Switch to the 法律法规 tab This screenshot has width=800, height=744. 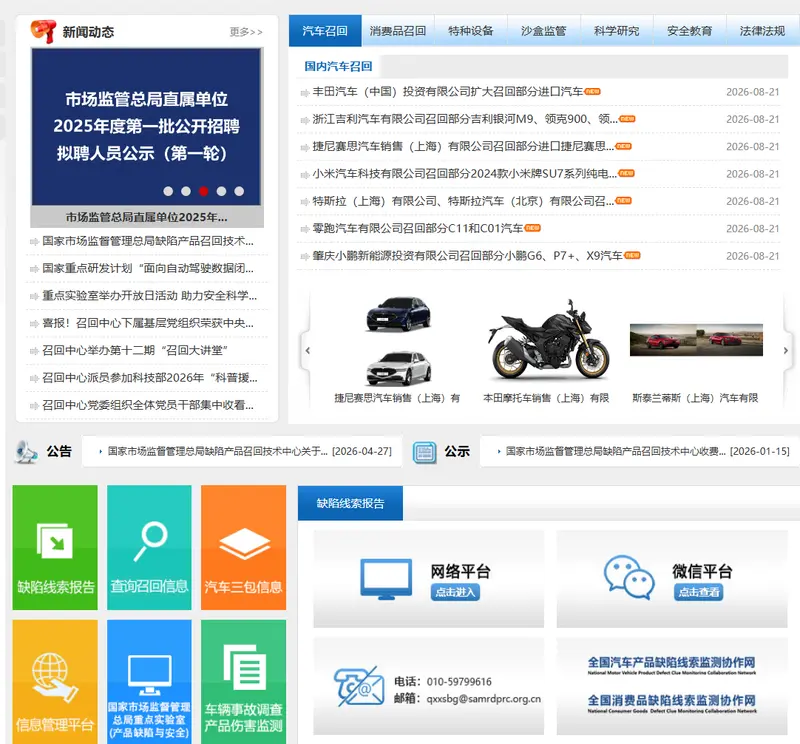[x=763, y=31]
